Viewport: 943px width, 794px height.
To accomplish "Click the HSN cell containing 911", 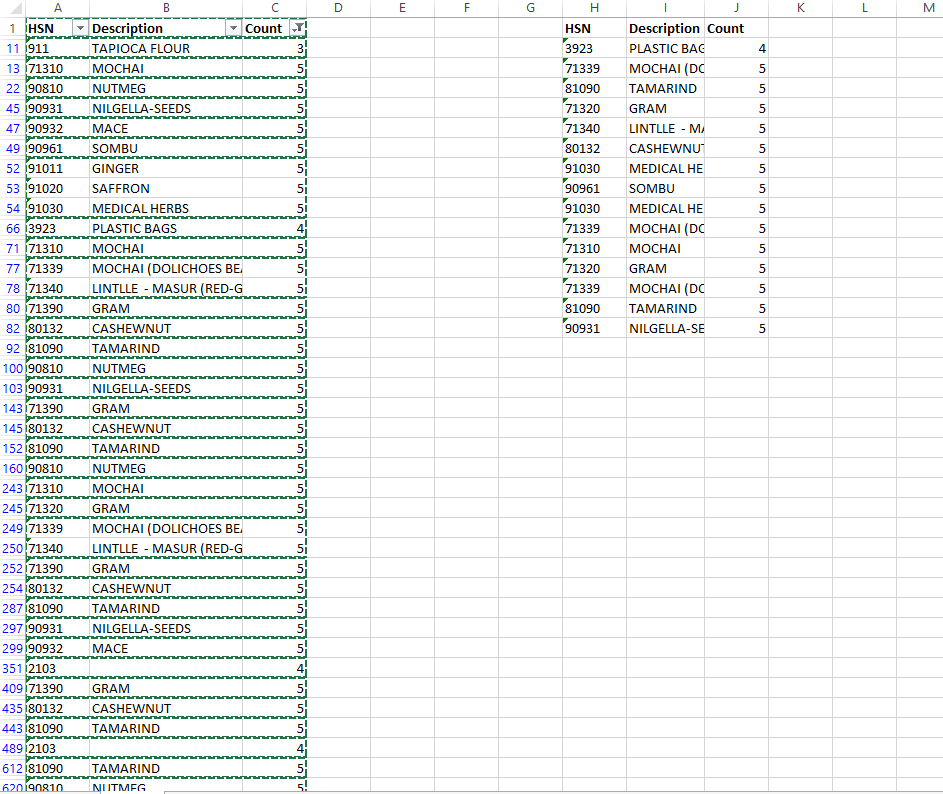I will 58,49.
